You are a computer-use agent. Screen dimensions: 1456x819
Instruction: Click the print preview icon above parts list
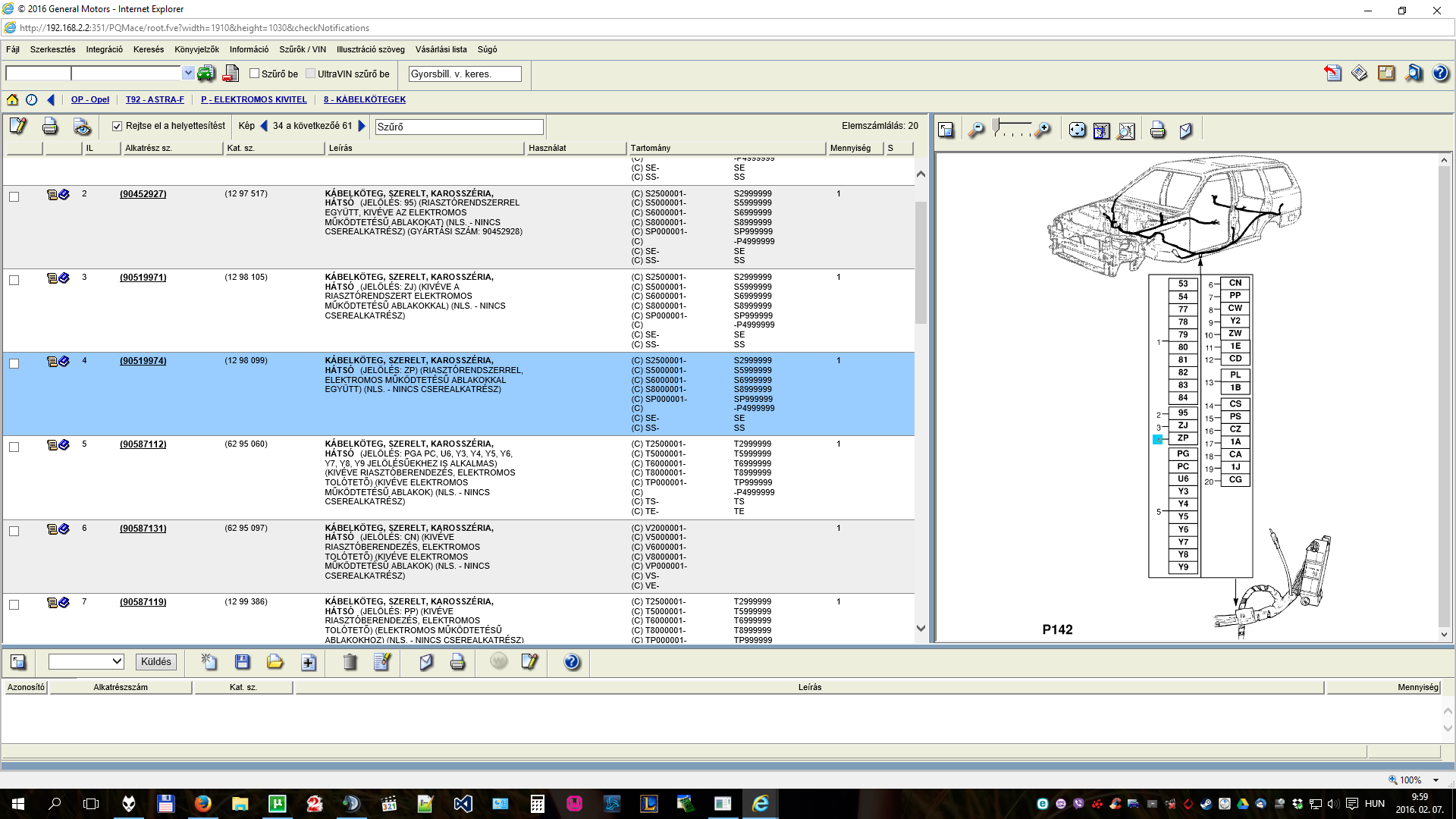click(x=82, y=126)
